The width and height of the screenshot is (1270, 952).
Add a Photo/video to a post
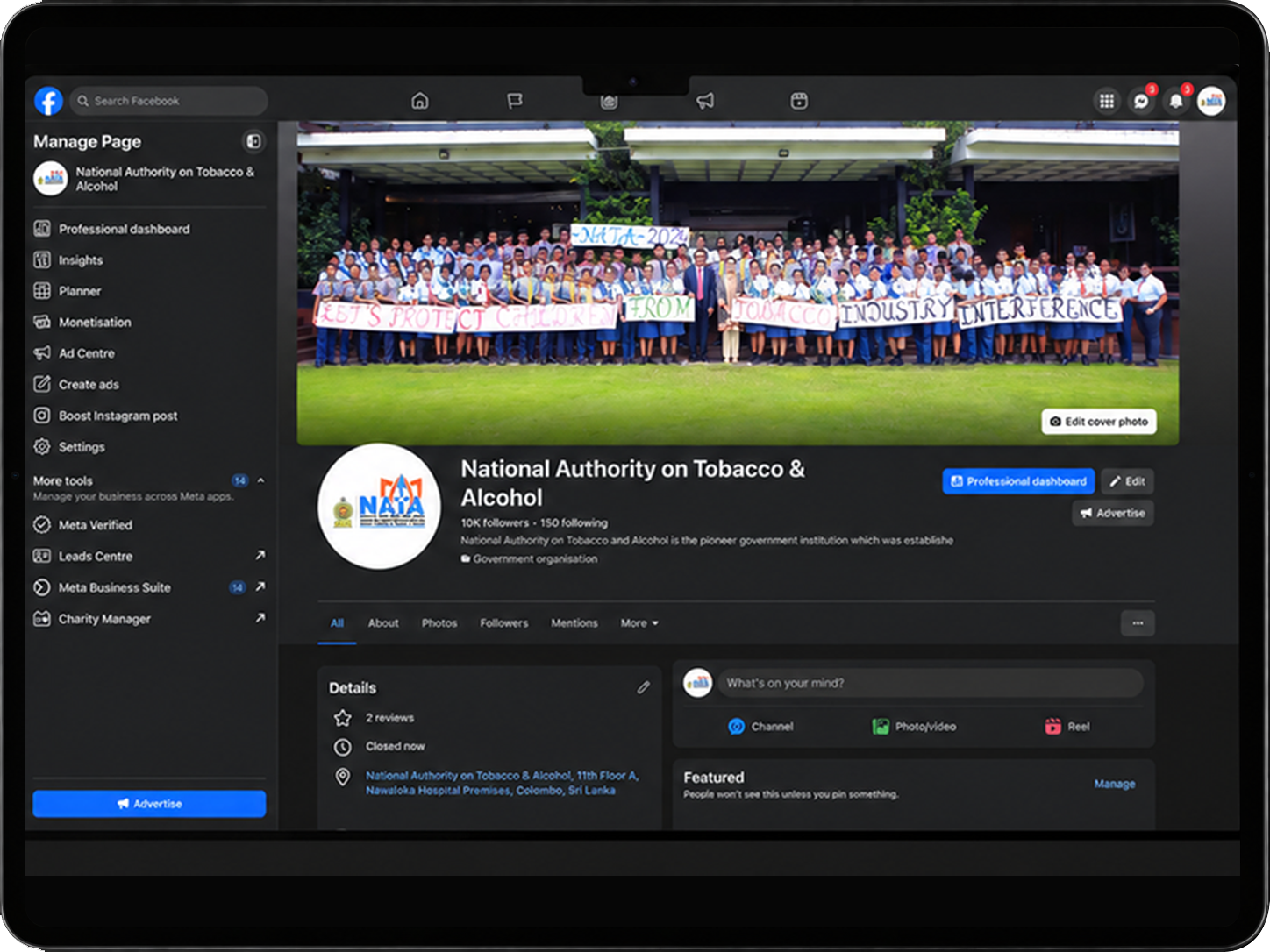pos(914,727)
